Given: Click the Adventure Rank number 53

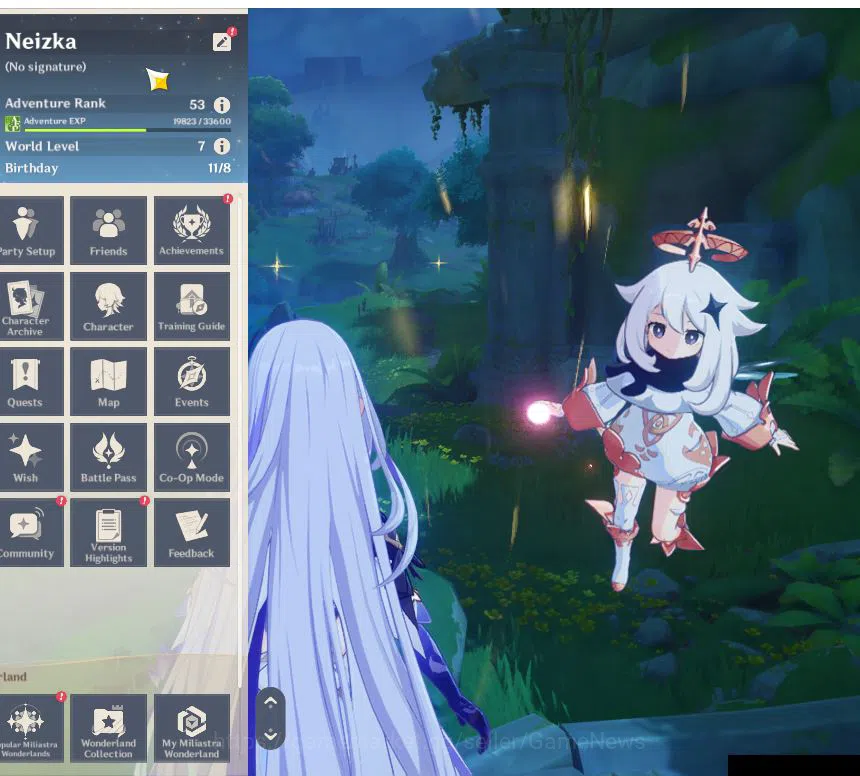Looking at the screenshot, I should point(197,105).
